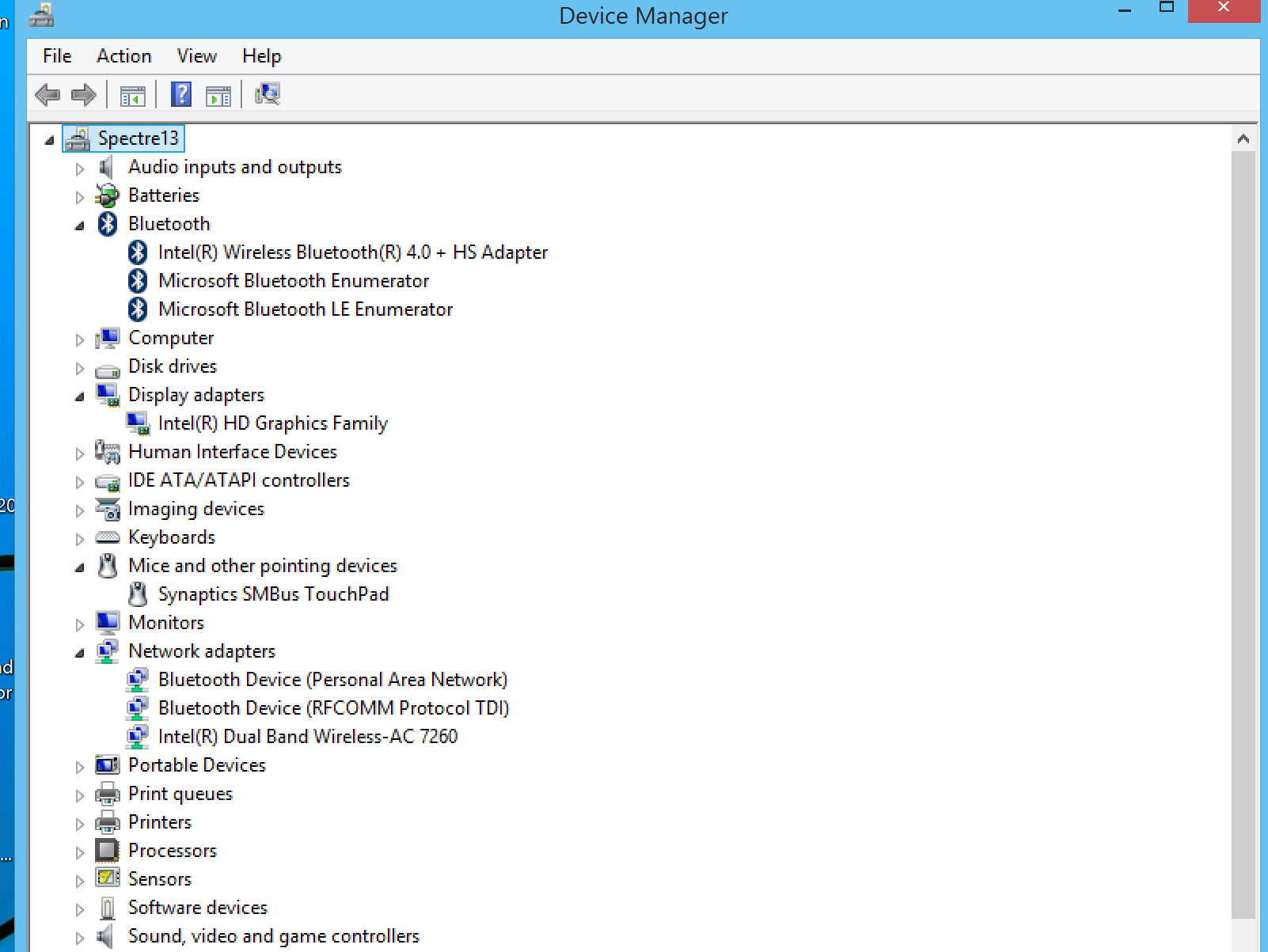Viewport: 1268px width, 952px height.
Task: Click Show/Hide Action Pane toolbar icon
Action: (x=218, y=96)
